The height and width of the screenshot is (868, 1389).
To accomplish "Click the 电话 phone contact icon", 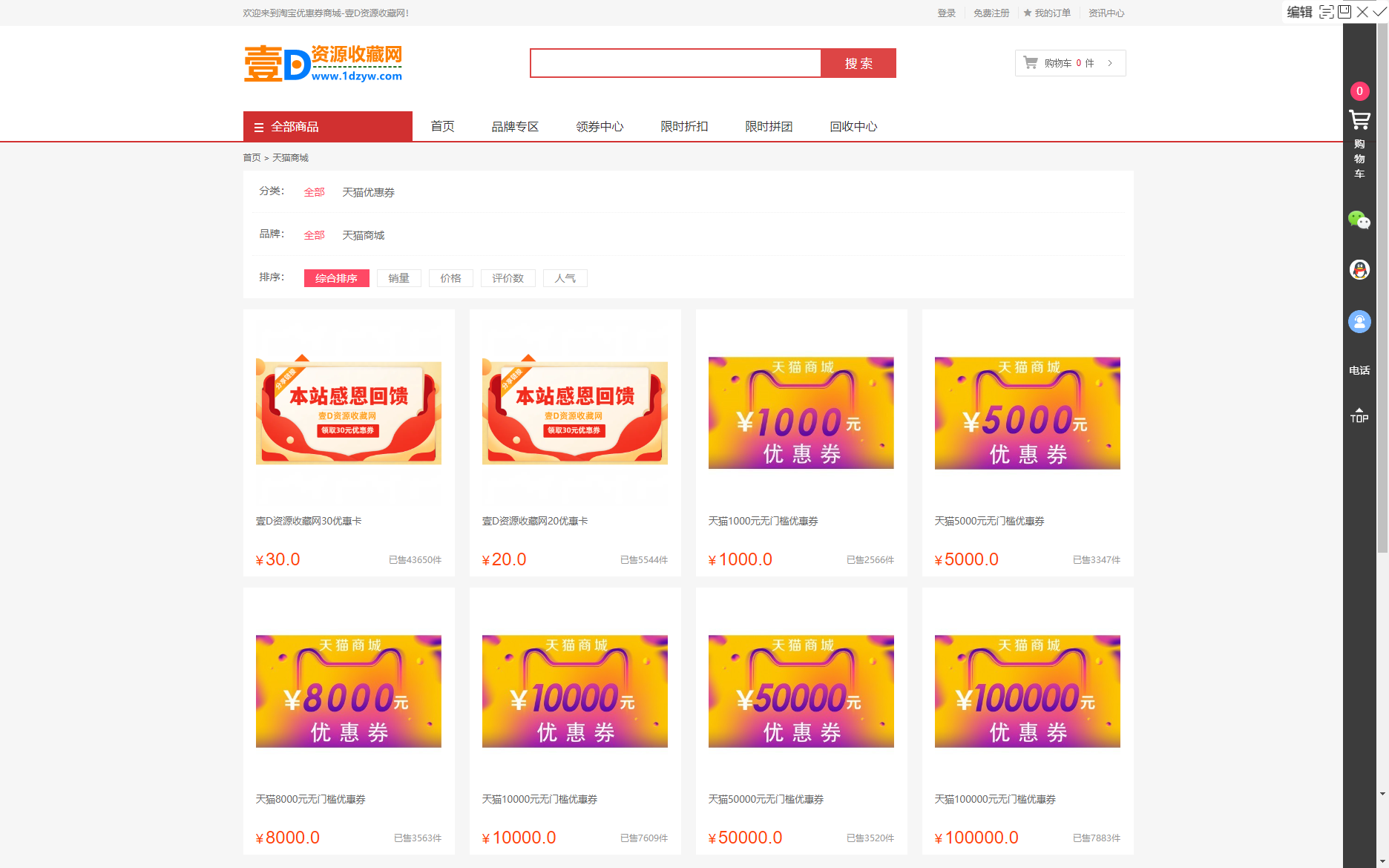I will point(1359,370).
